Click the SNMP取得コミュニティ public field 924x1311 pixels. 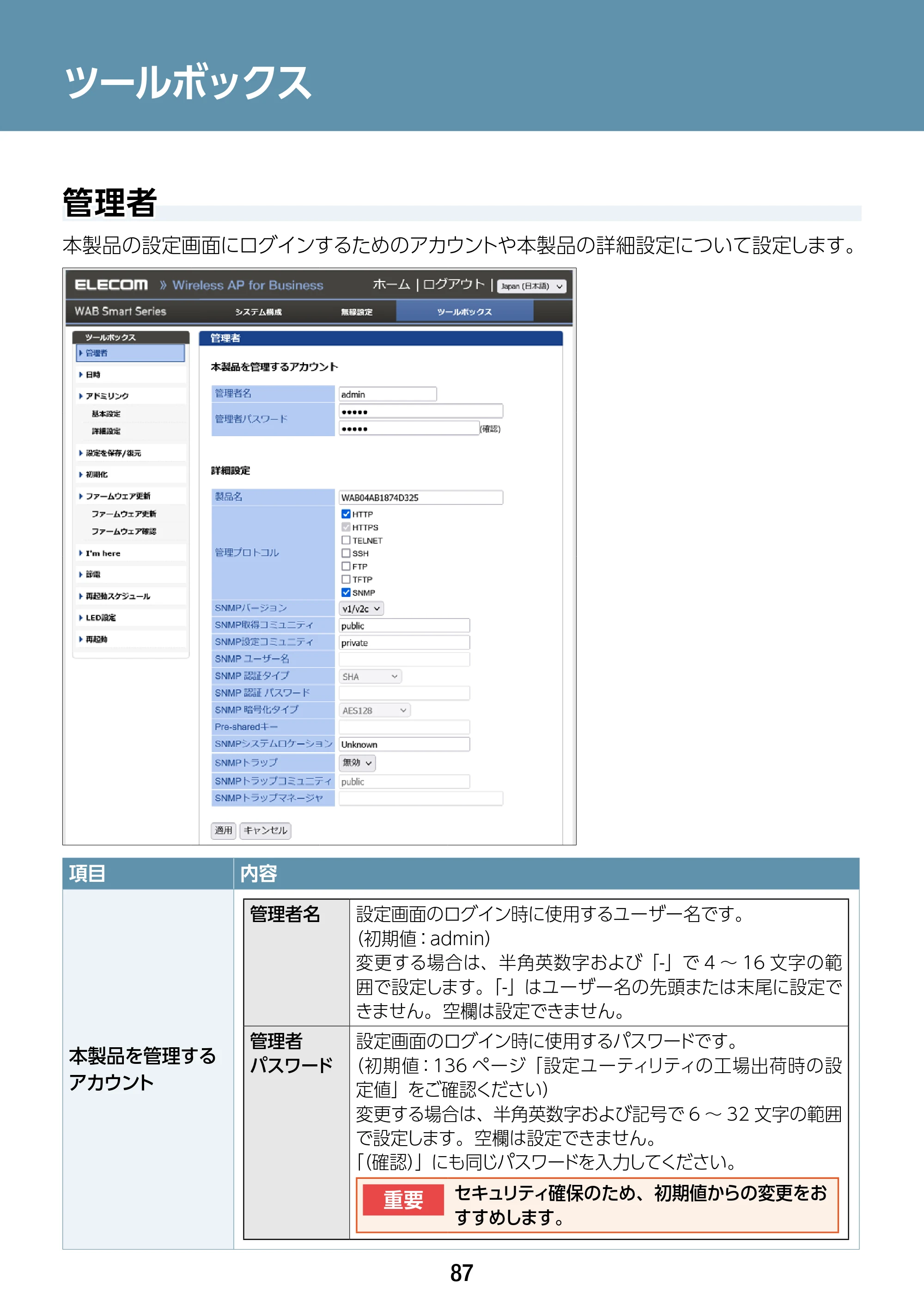tap(404, 626)
